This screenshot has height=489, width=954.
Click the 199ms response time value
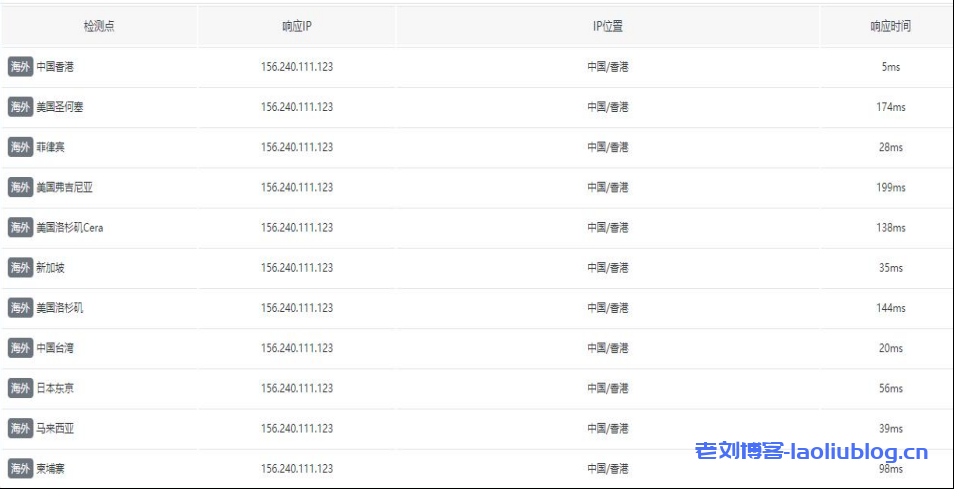pos(890,187)
